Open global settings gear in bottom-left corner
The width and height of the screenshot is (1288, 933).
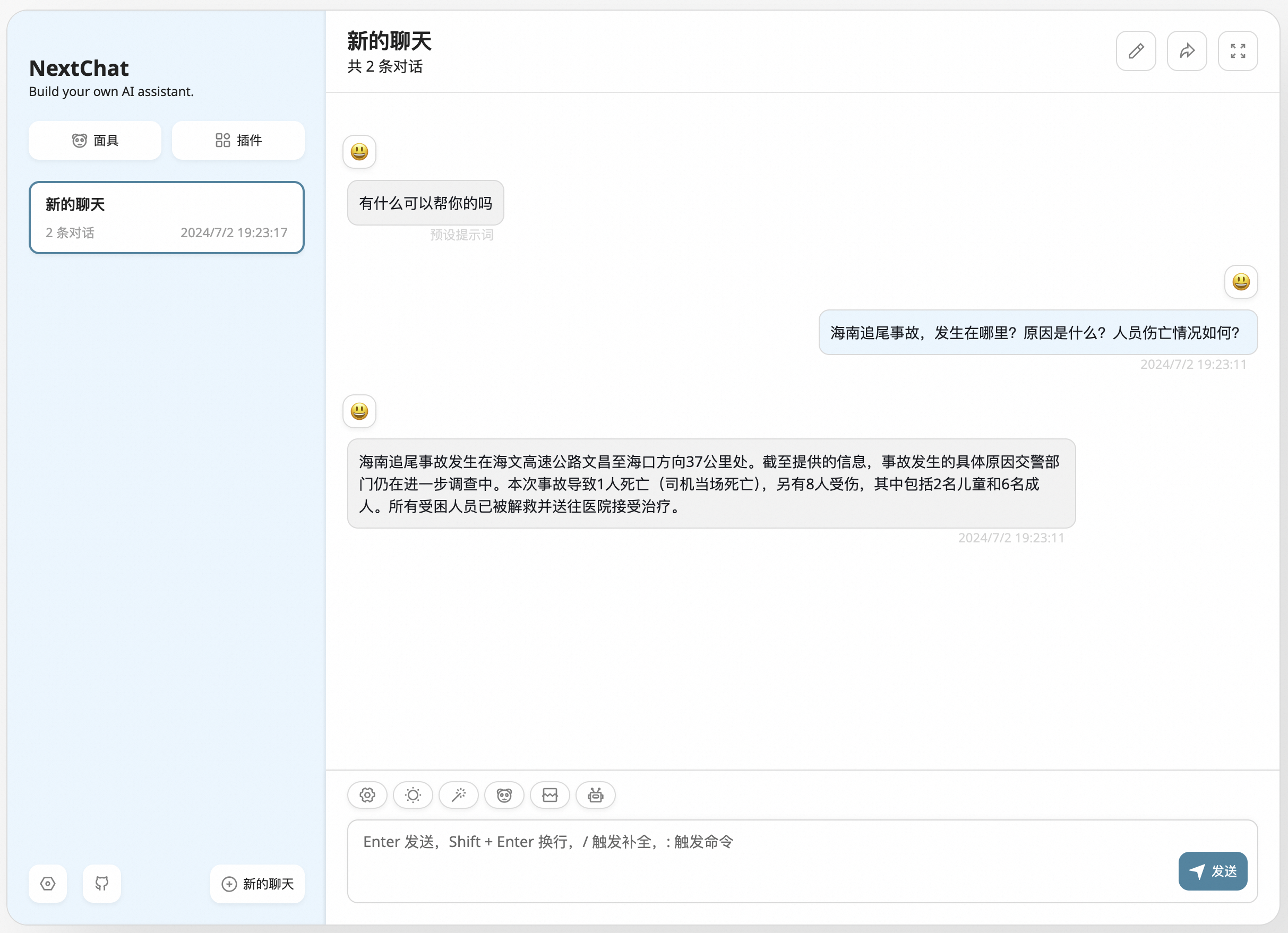[48, 884]
